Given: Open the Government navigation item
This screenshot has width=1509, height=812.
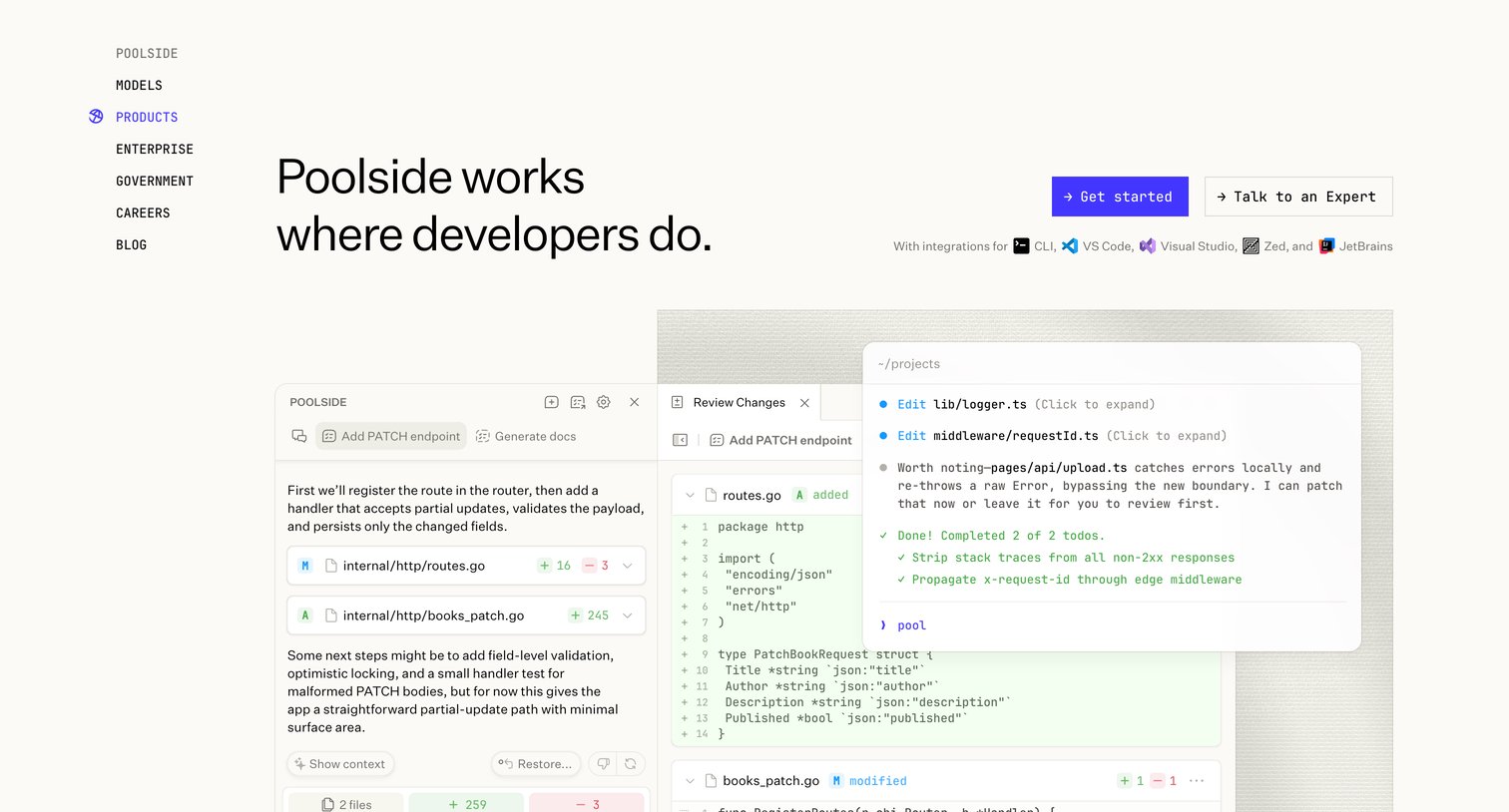Looking at the screenshot, I should point(155,181).
